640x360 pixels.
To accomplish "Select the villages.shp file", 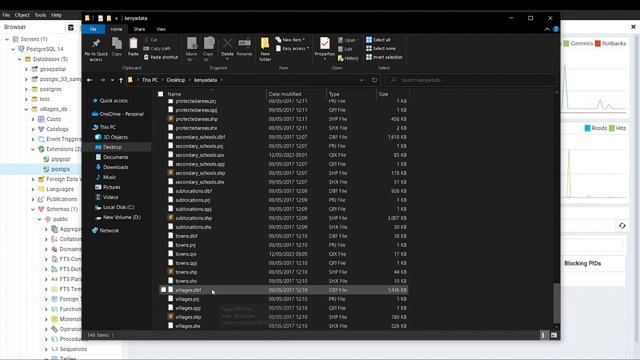I will click(188, 317).
